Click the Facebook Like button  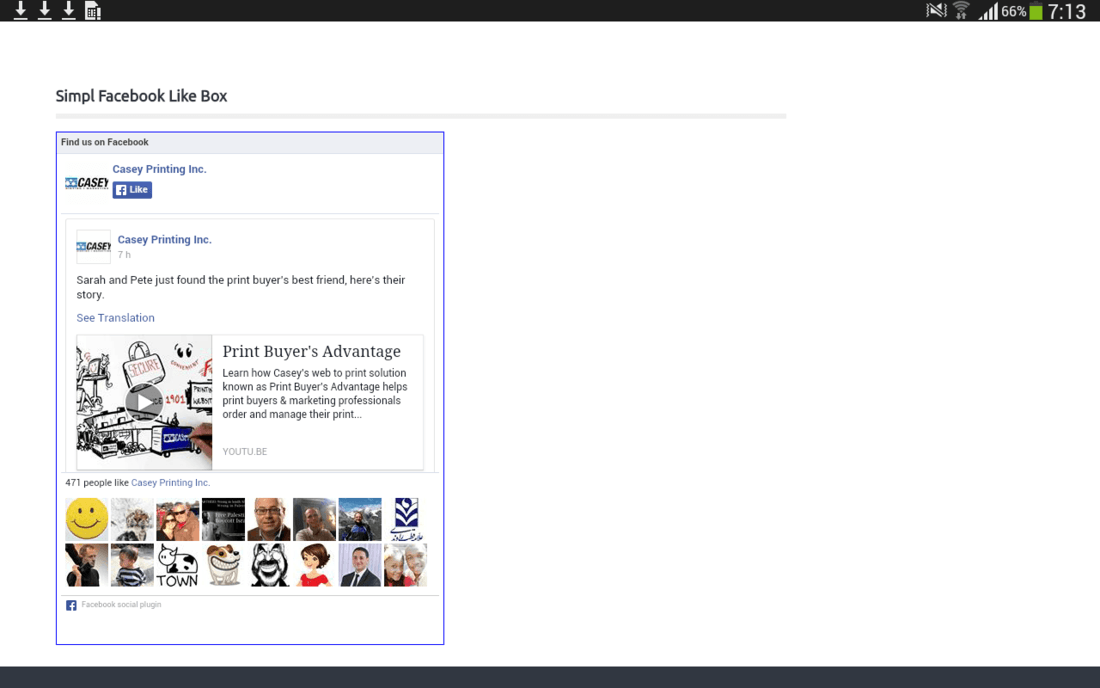(x=132, y=189)
